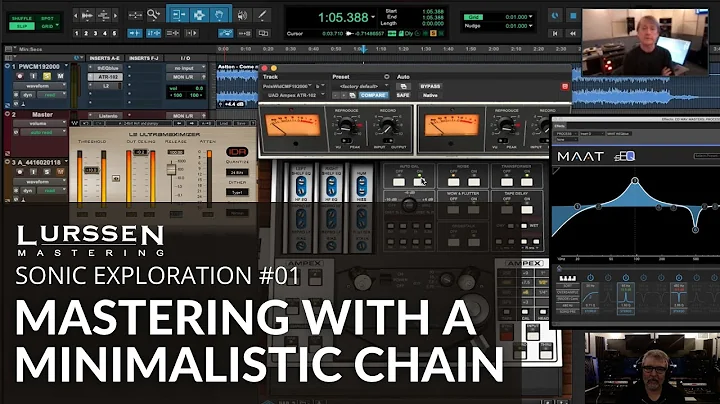The height and width of the screenshot is (404, 720).
Task: Toggle Tab to Transients icon
Action: pyautogui.click(x=135, y=33)
